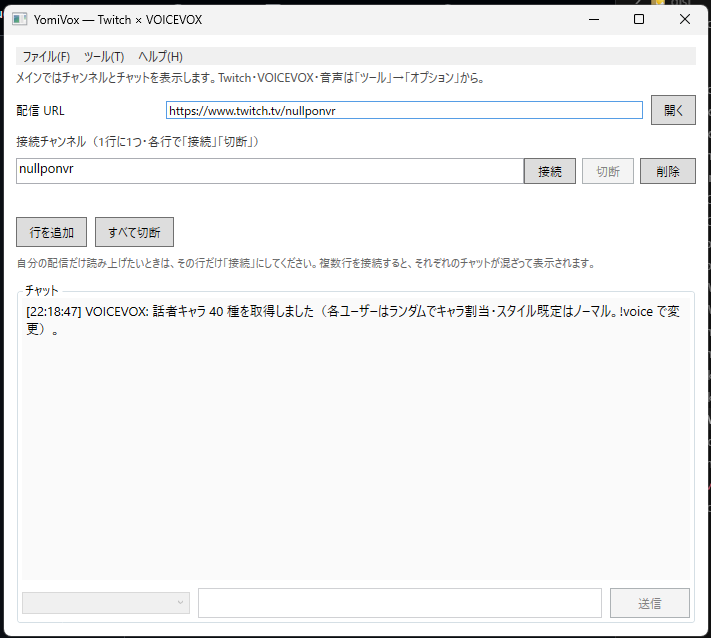
Task: Click the hint text mentioning ツール and オプション
Action: tap(250, 78)
